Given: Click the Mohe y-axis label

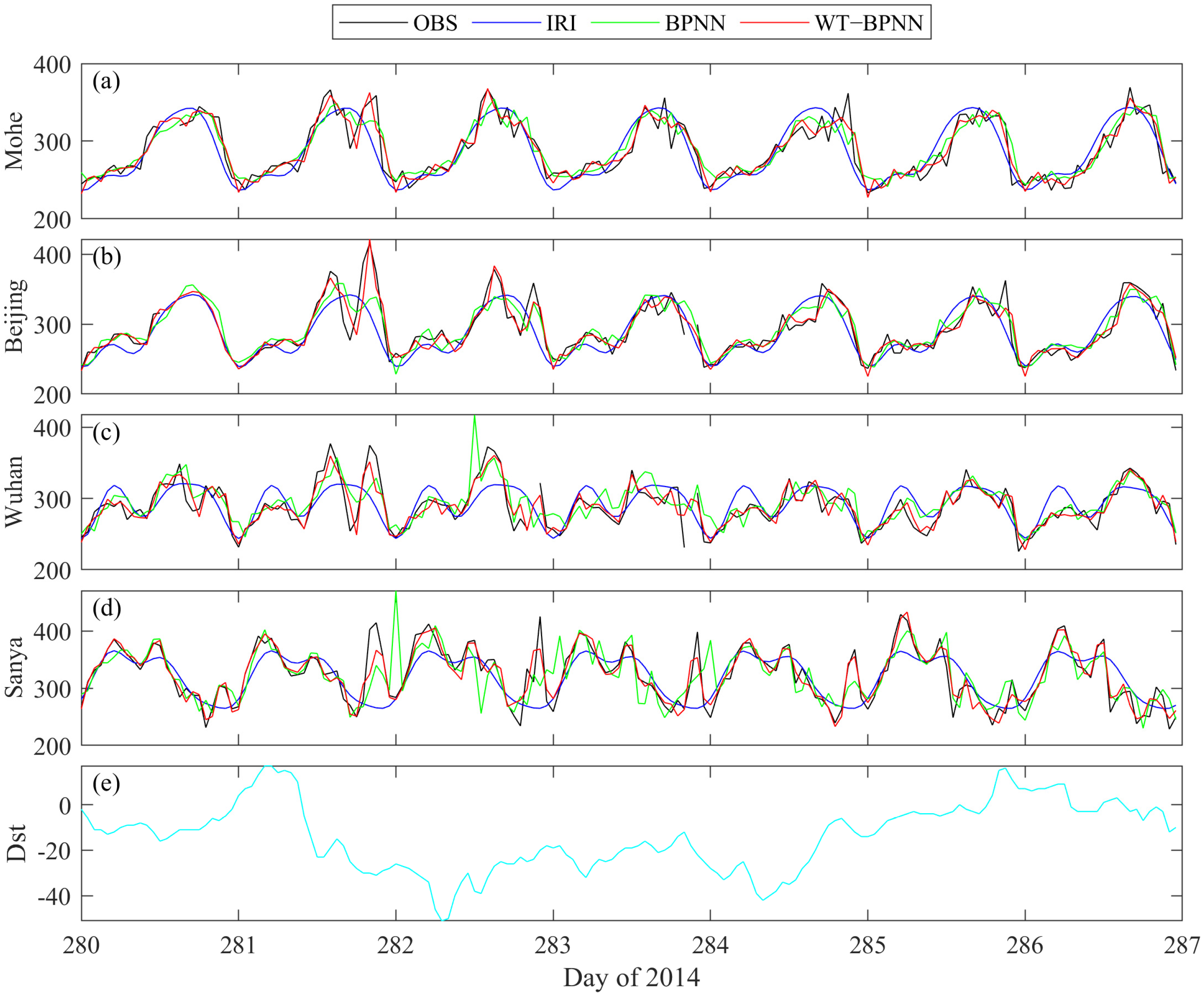Looking at the screenshot, I should click(x=14, y=141).
